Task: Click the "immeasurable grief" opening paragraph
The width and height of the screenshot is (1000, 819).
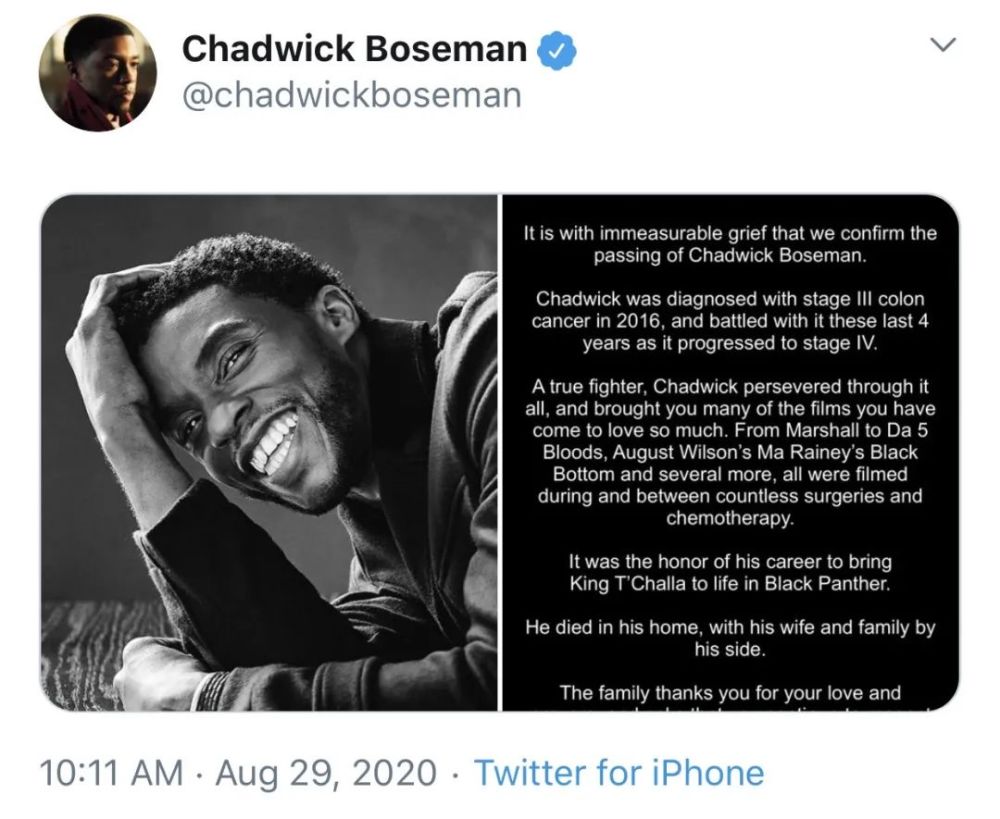Action: click(x=729, y=244)
